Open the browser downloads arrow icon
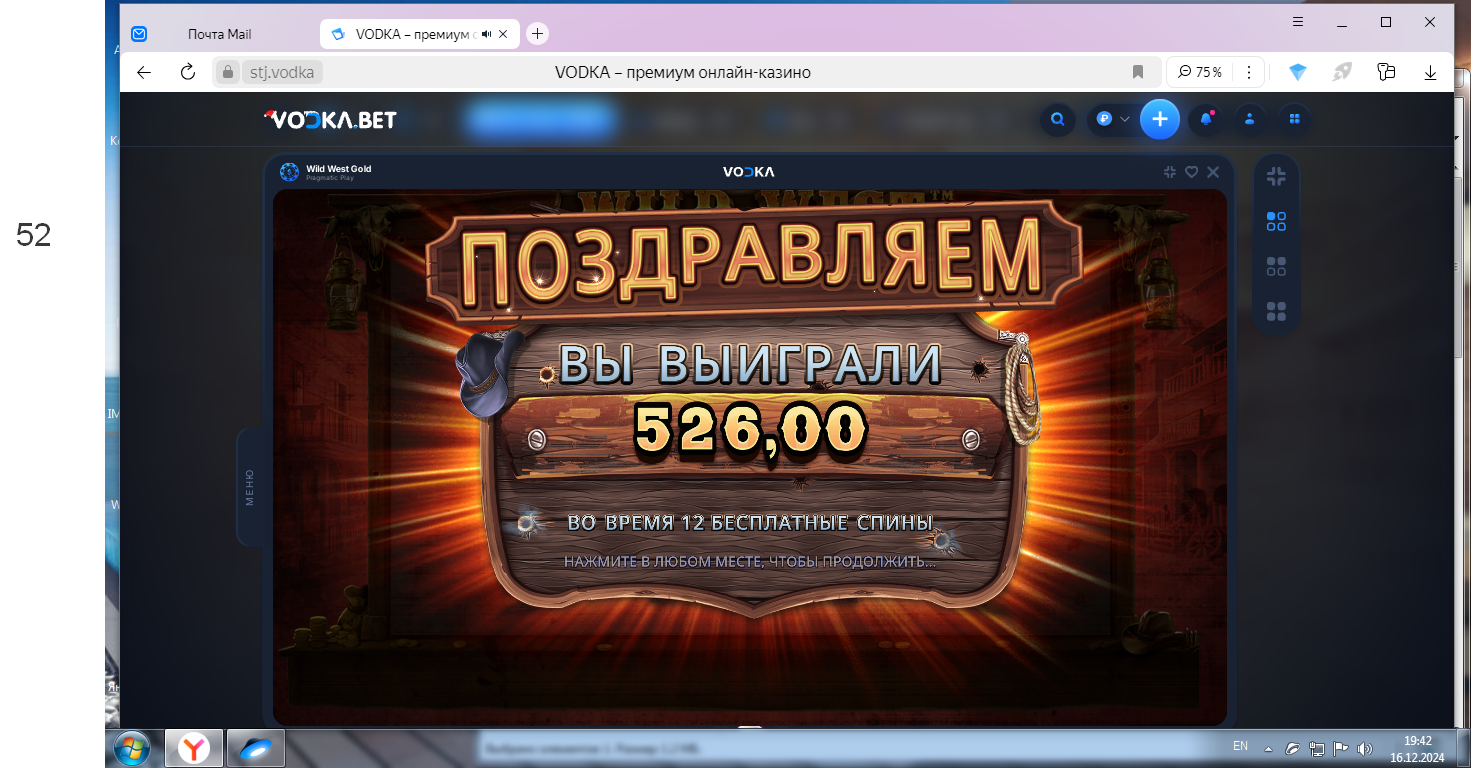 click(1430, 72)
